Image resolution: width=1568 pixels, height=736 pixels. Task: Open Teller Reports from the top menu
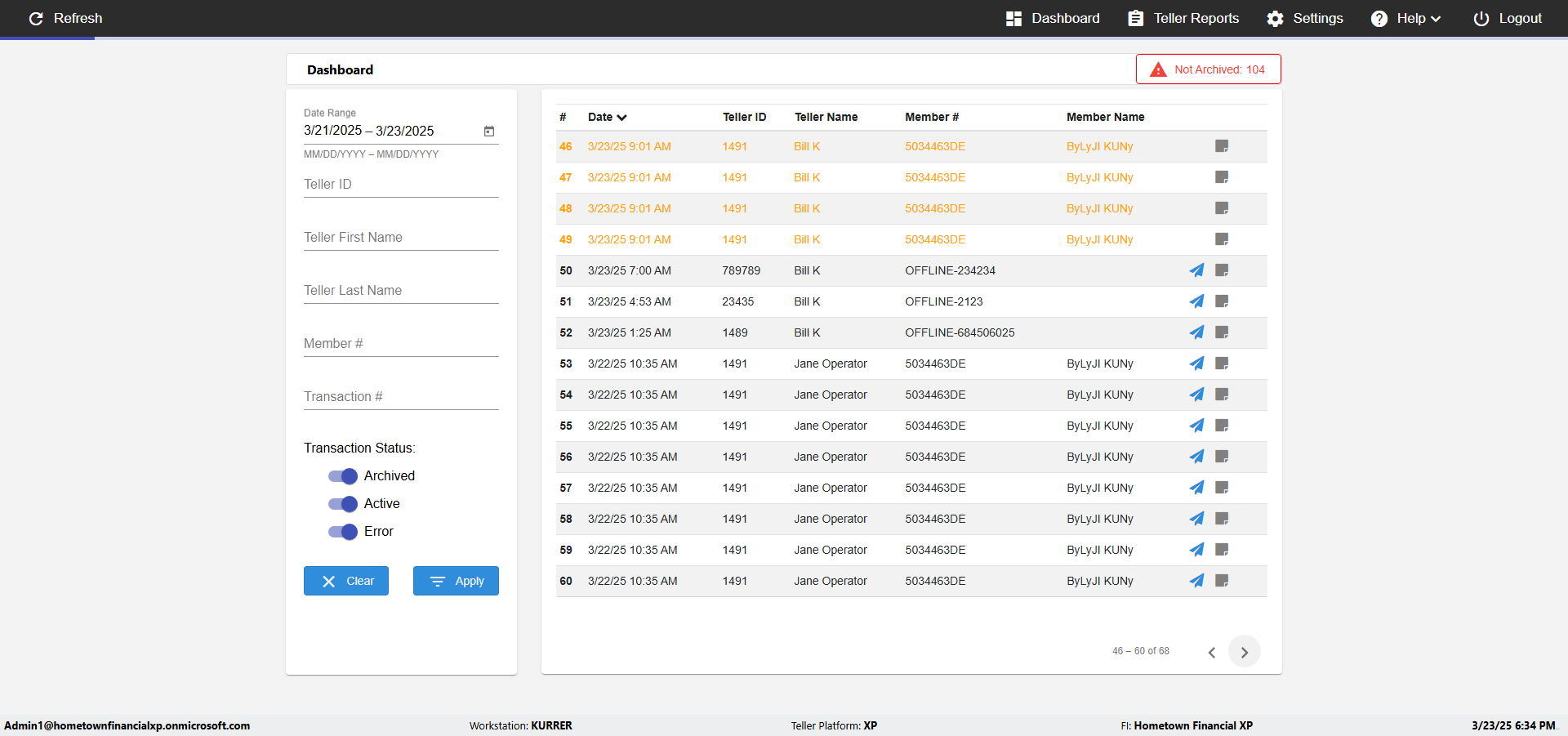coord(1183,18)
